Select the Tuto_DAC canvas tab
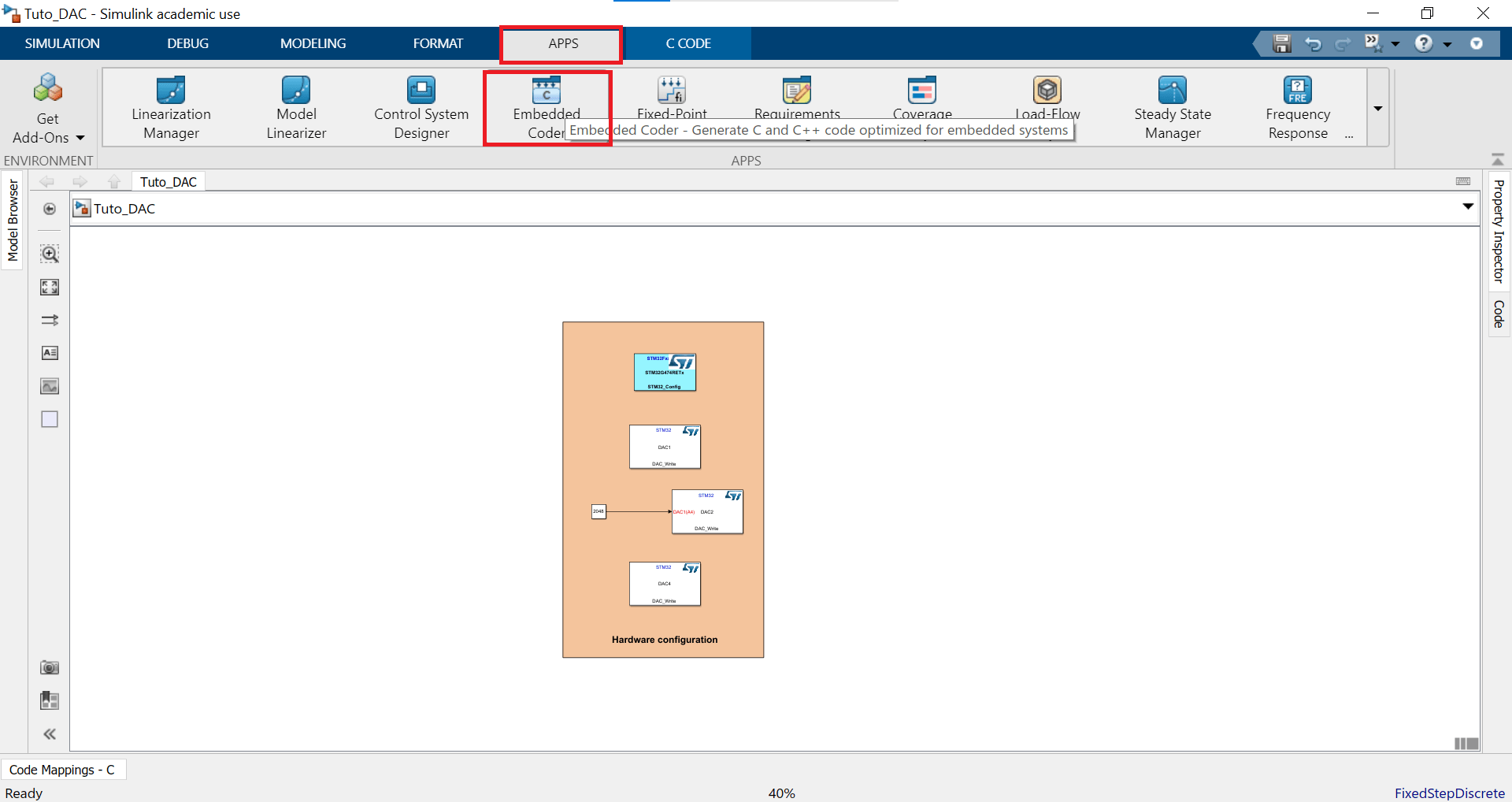The width and height of the screenshot is (1512, 802). [x=169, y=182]
